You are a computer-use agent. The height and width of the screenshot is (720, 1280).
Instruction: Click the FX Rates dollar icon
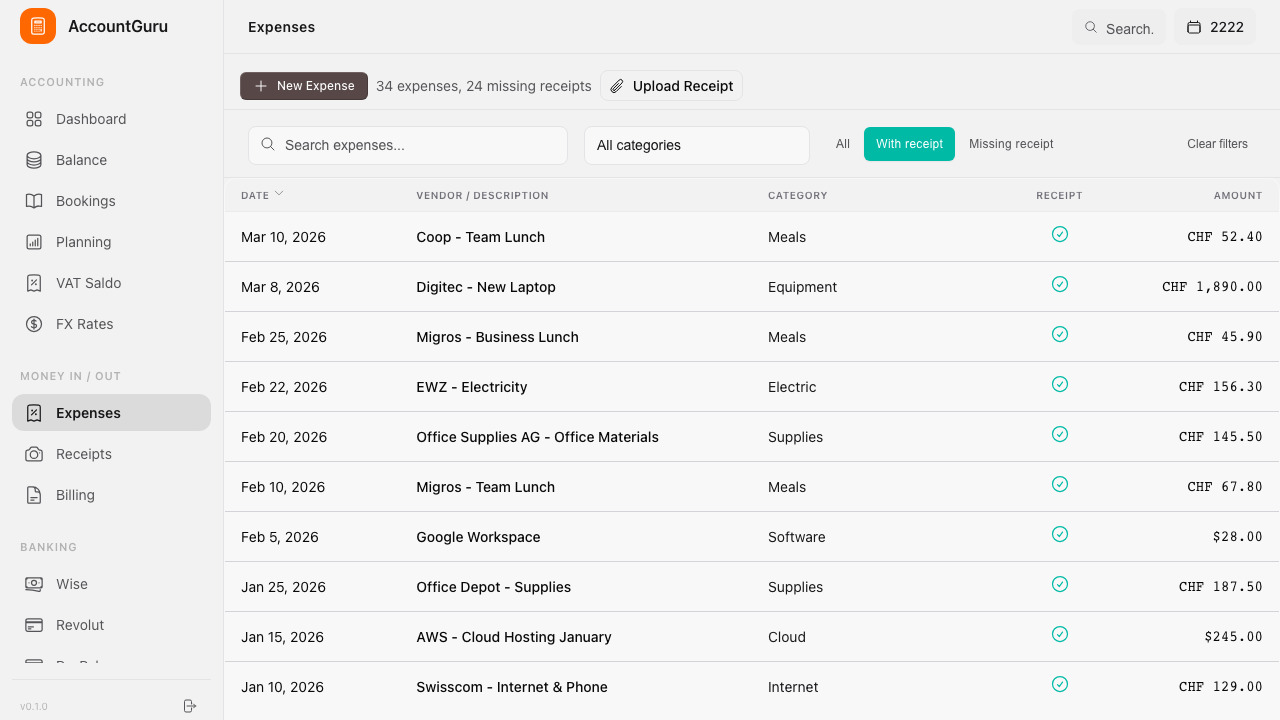(34, 324)
